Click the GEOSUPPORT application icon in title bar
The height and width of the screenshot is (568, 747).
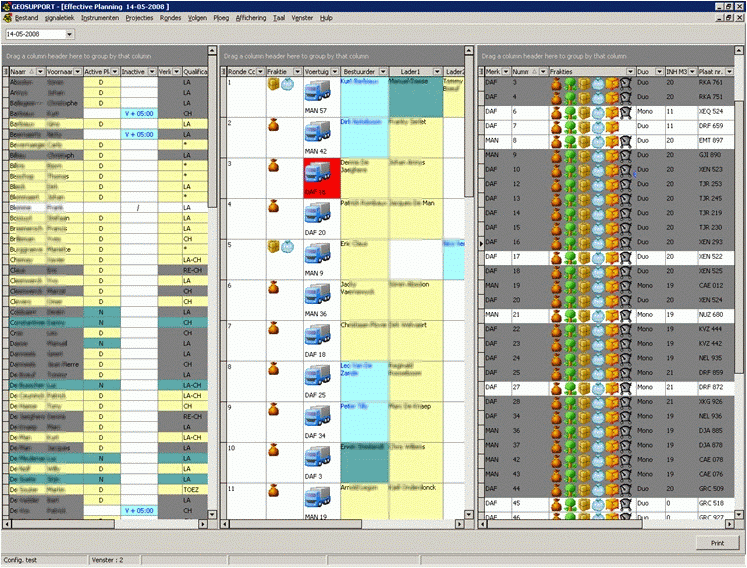8,6
